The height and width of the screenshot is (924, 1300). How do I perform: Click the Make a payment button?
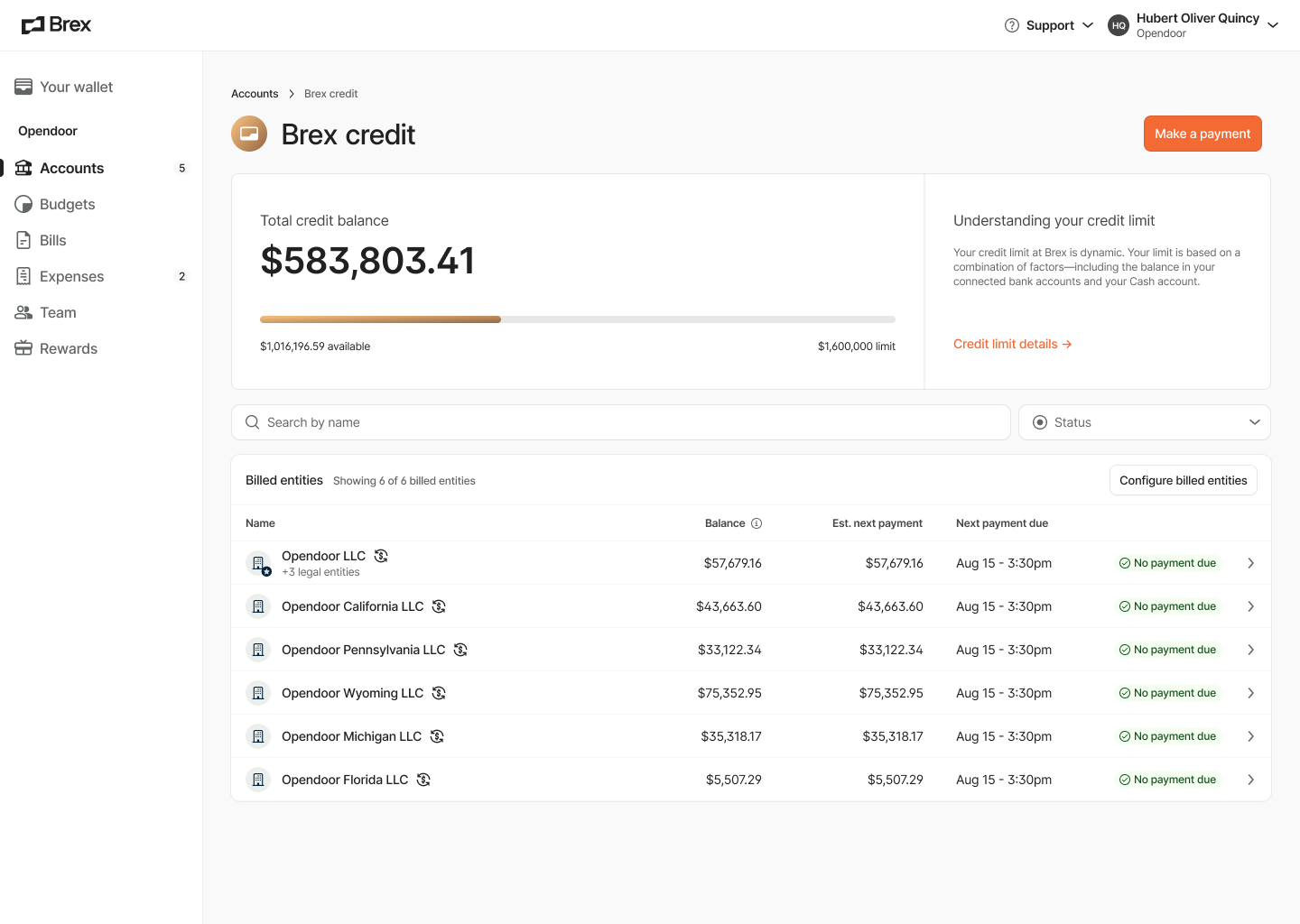[1202, 134]
